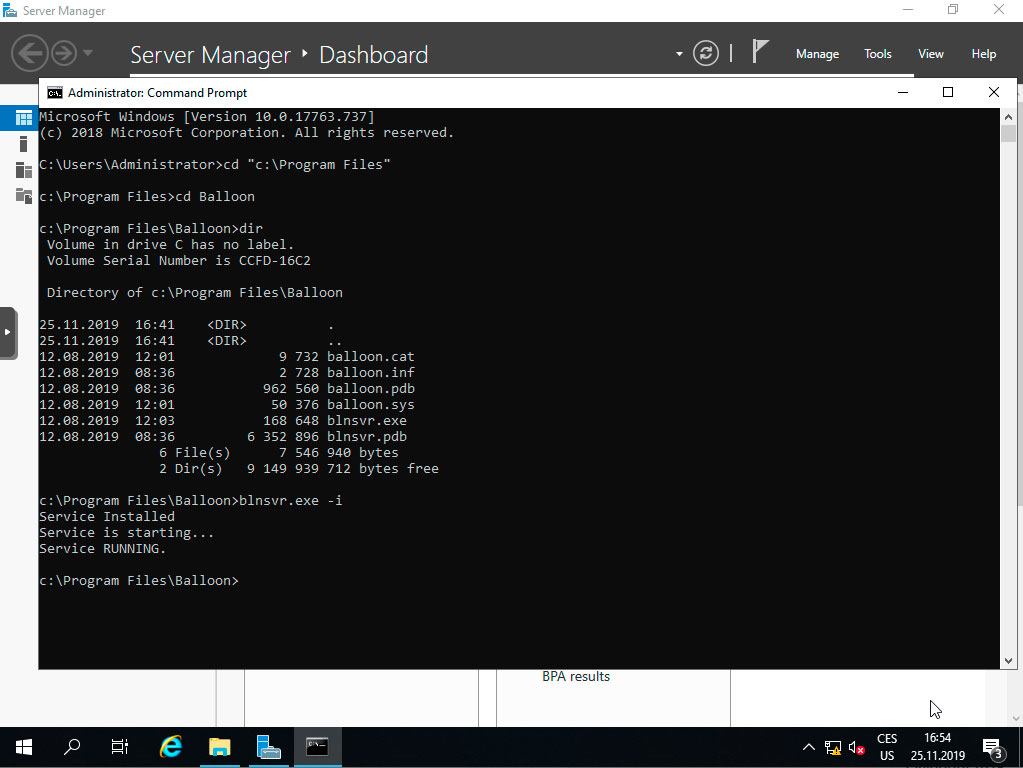Open the Tools menu
This screenshot has height=768, width=1023.
click(x=877, y=54)
